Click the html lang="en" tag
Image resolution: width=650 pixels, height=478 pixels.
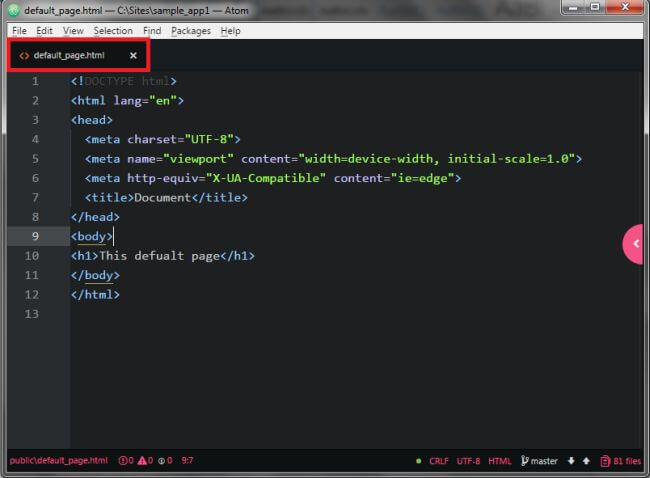pyautogui.click(x=127, y=101)
